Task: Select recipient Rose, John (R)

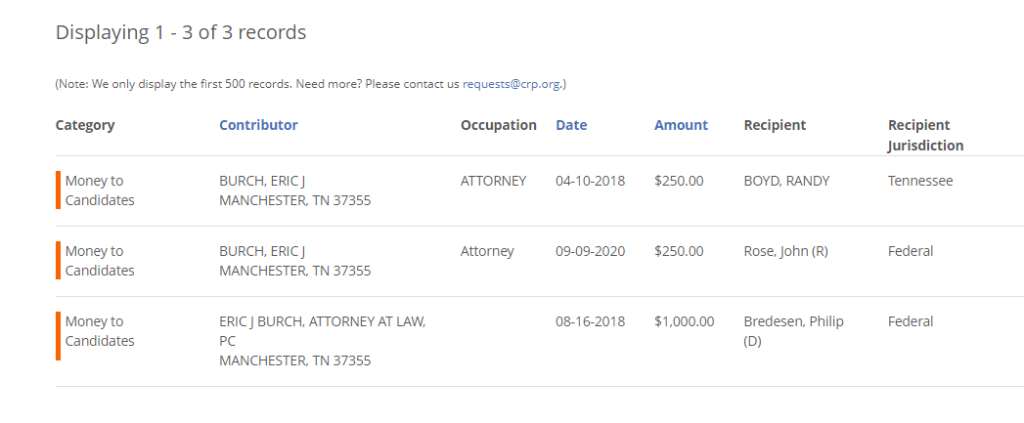Action: point(786,251)
